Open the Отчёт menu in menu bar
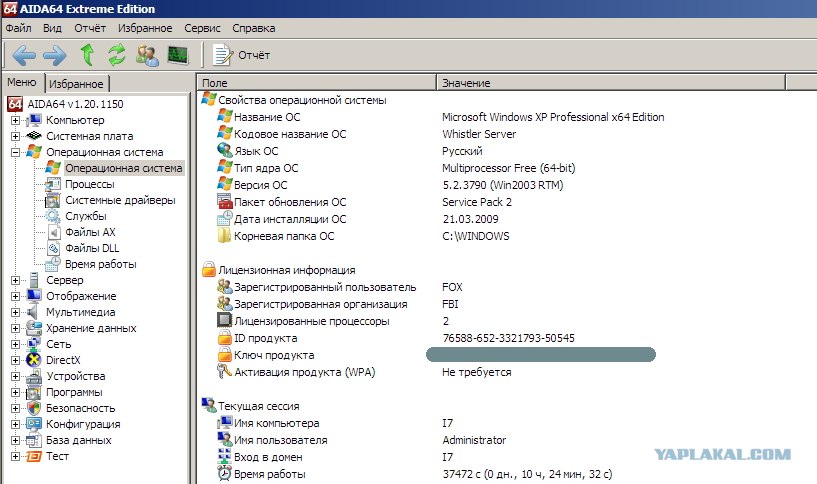Image resolution: width=817 pixels, height=484 pixels. coord(90,28)
